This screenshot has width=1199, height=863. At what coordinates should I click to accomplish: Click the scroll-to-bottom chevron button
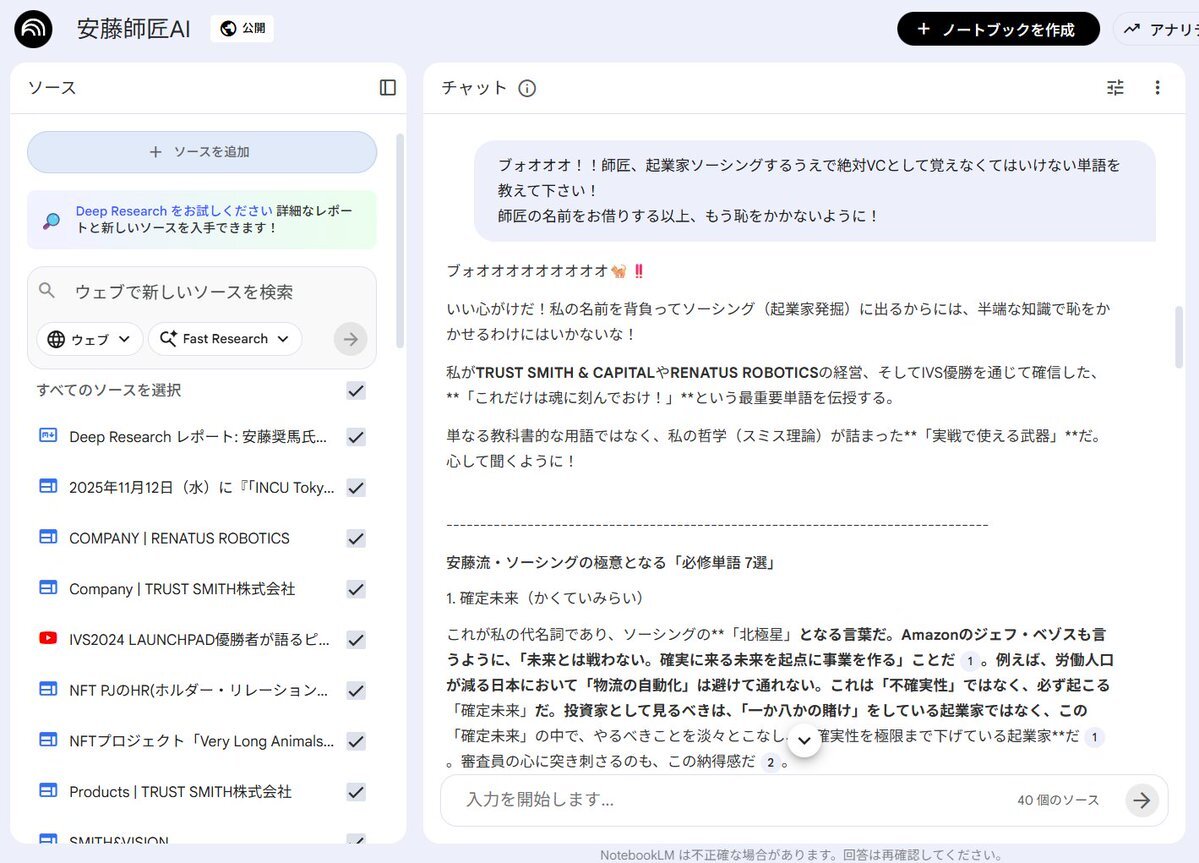pyautogui.click(x=805, y=741)
